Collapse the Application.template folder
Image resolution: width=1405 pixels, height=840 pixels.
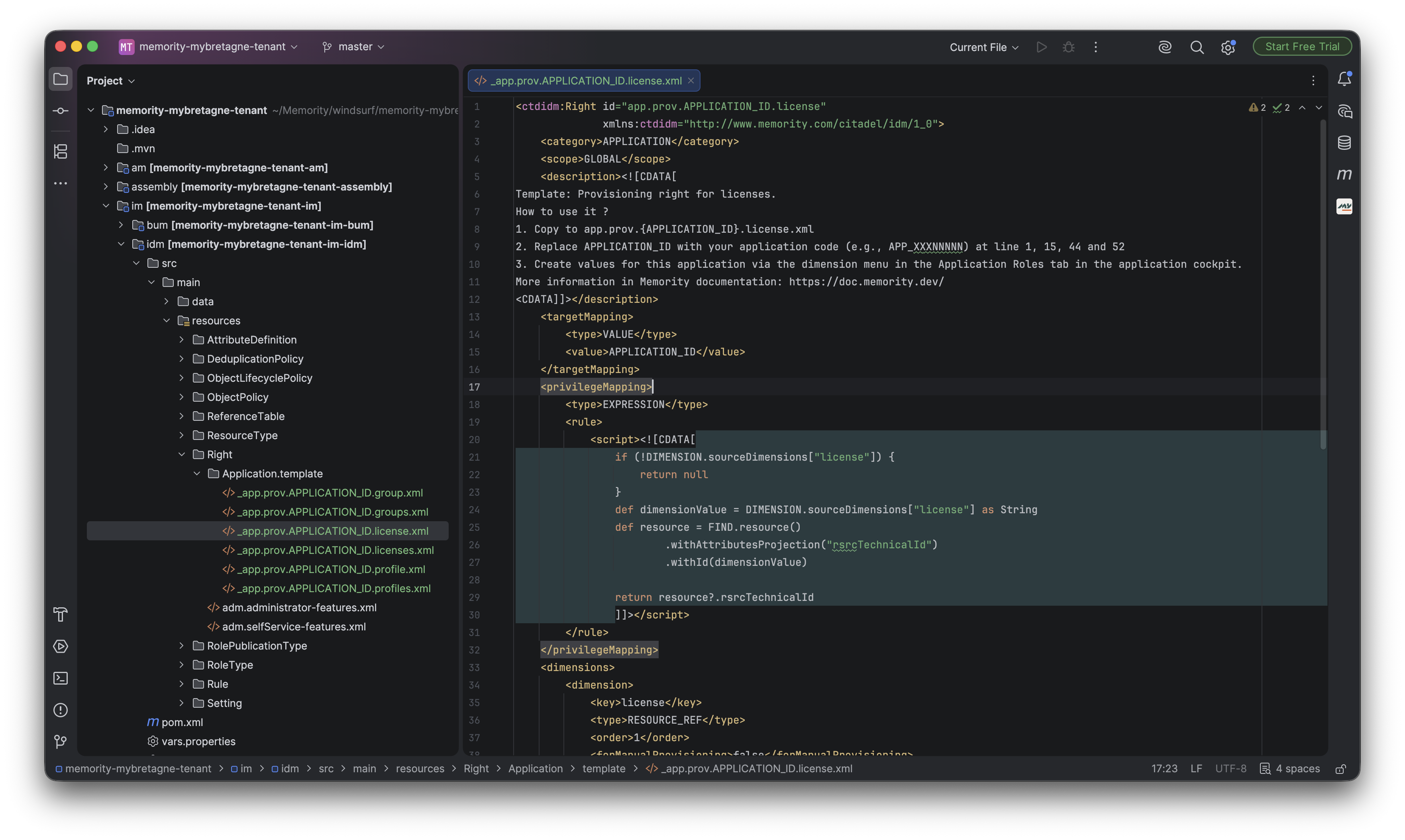pos(197,474)
